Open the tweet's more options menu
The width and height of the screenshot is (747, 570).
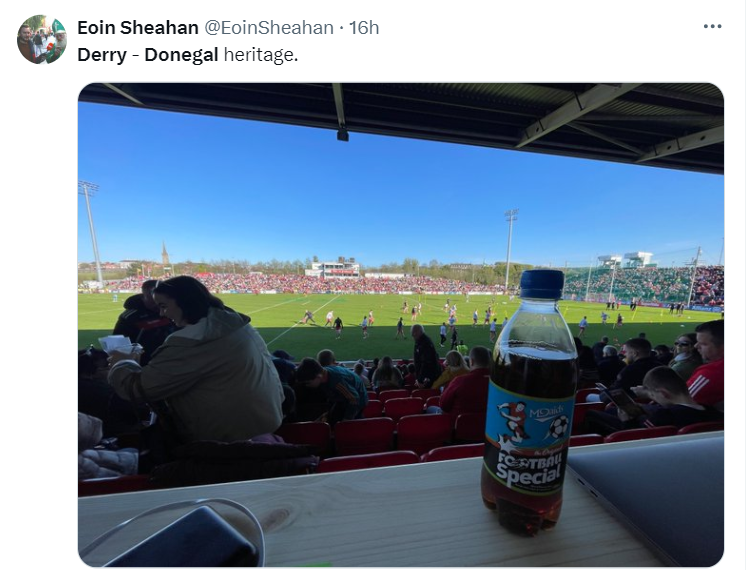click(712, 27)
